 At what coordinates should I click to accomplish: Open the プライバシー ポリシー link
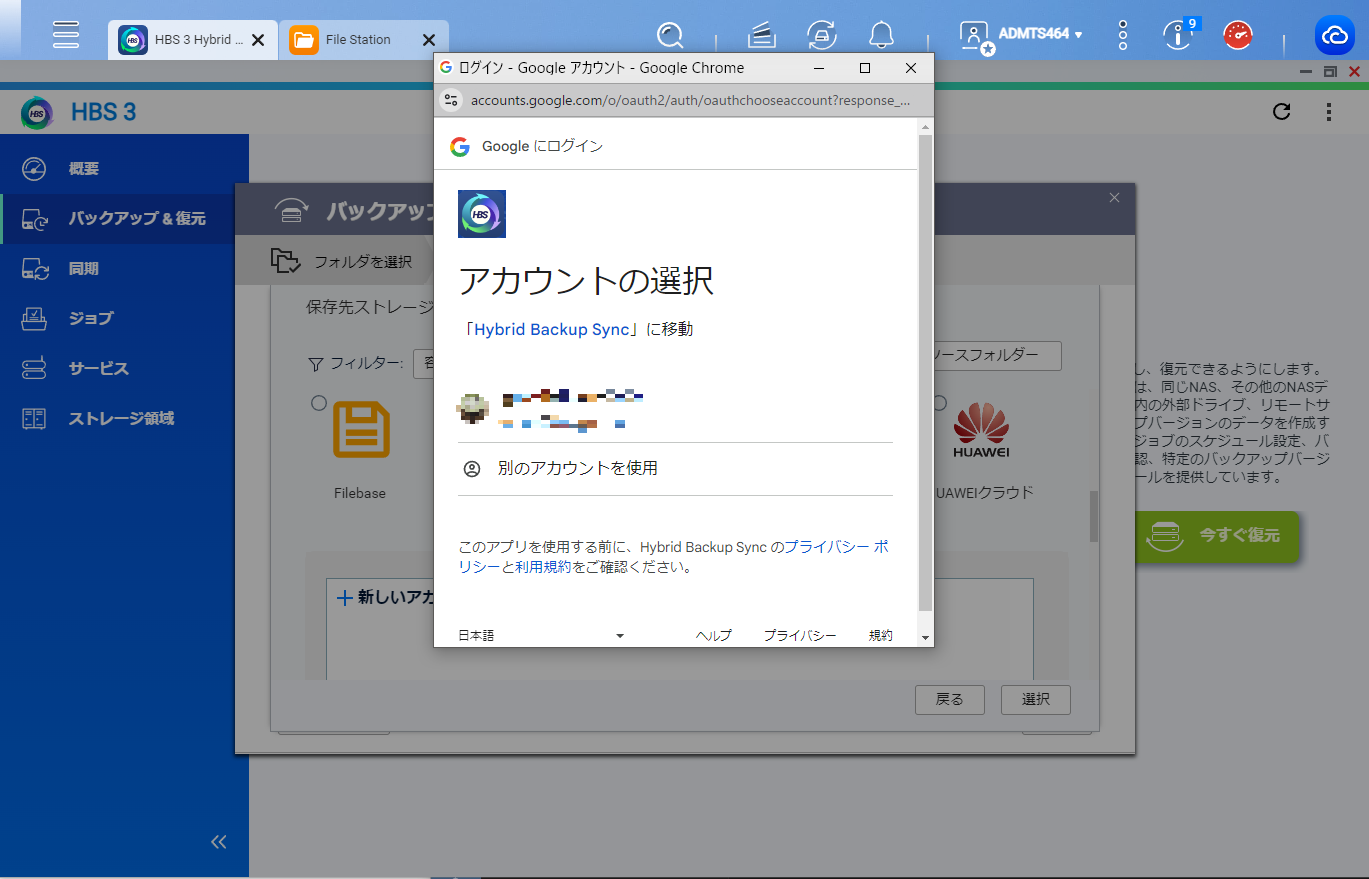(836, 547)
